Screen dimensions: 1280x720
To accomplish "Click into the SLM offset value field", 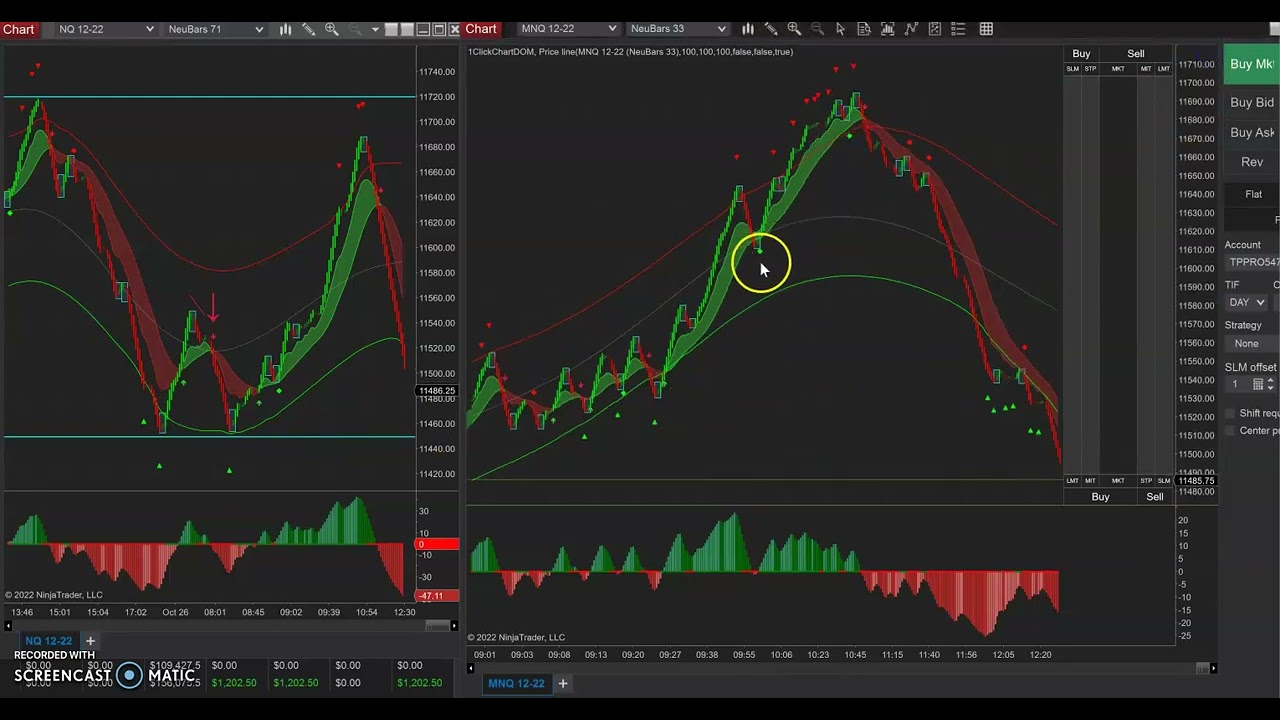I will [x=1238, y=384].
